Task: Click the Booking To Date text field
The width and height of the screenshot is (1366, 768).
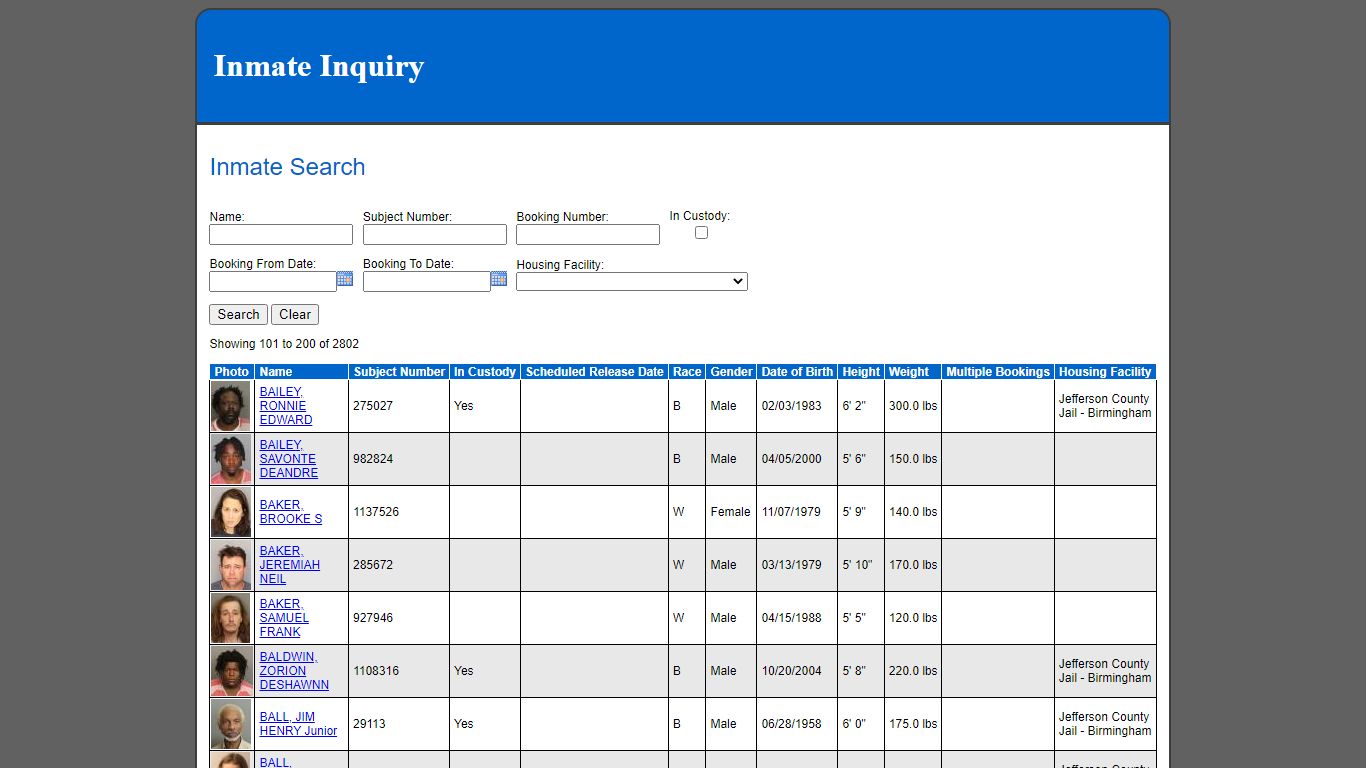Action: click(x=427, y=282)
